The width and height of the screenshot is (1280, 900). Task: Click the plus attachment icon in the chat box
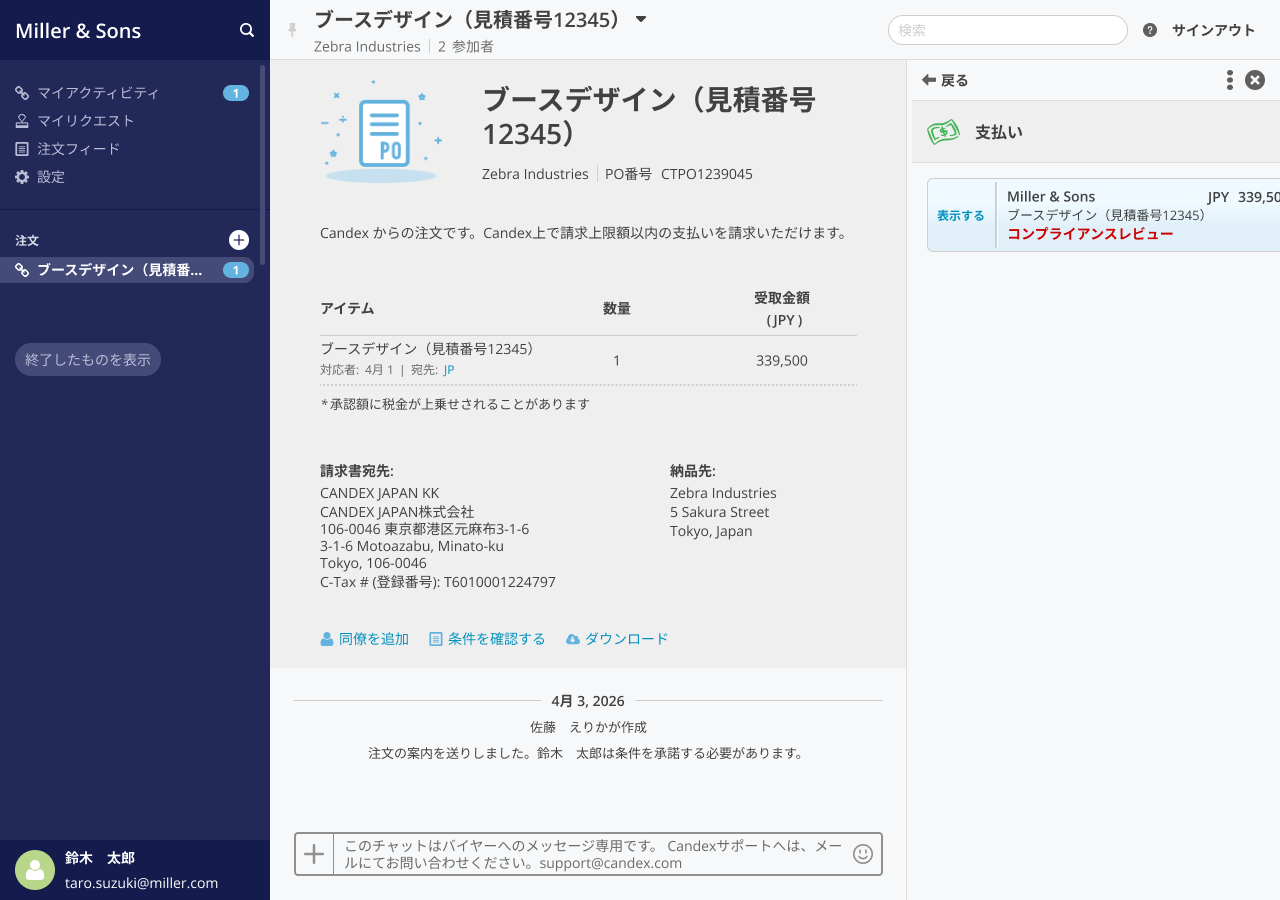coord(314,853)
